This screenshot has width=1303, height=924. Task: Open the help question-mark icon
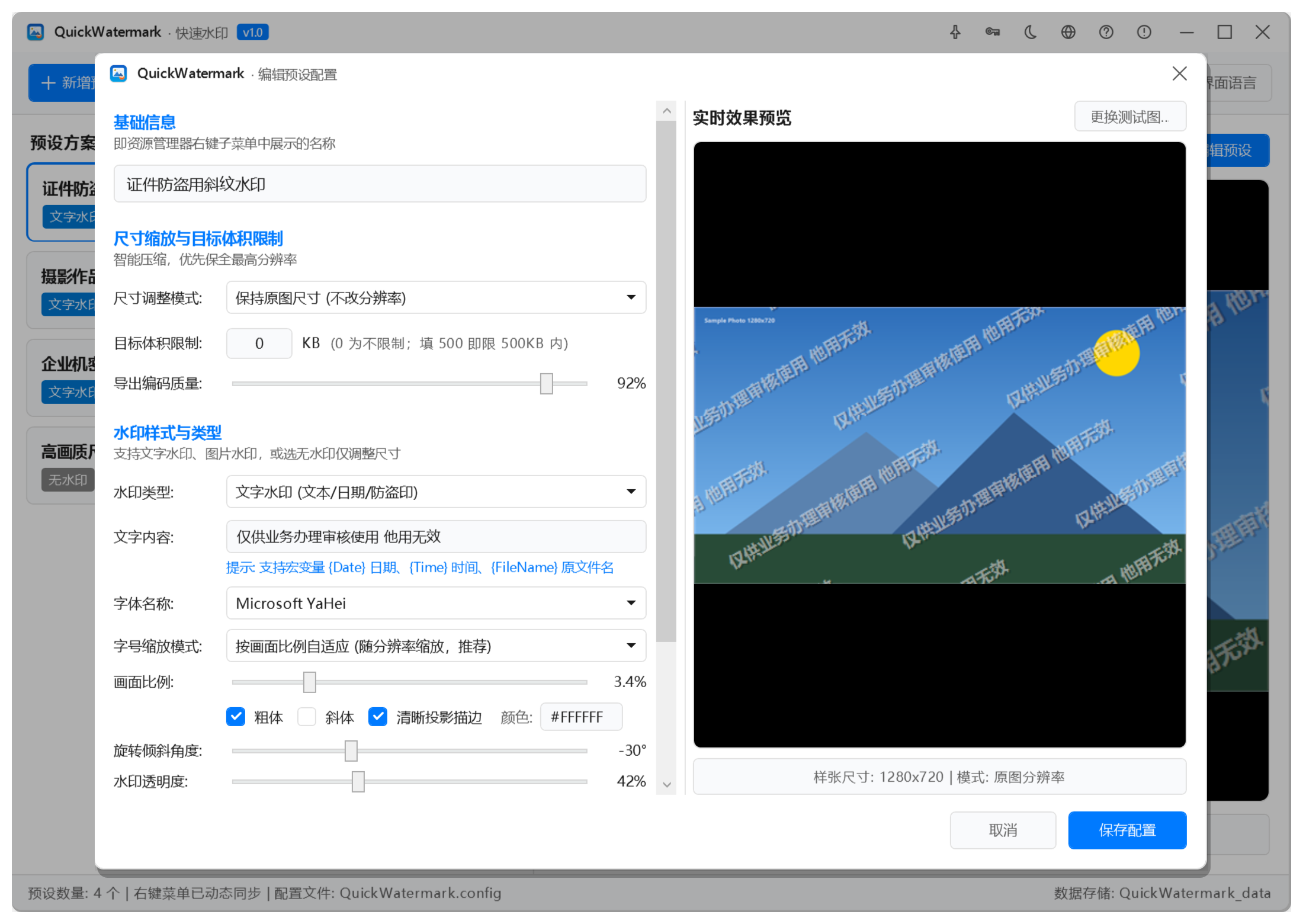[x=1106, y=32]
